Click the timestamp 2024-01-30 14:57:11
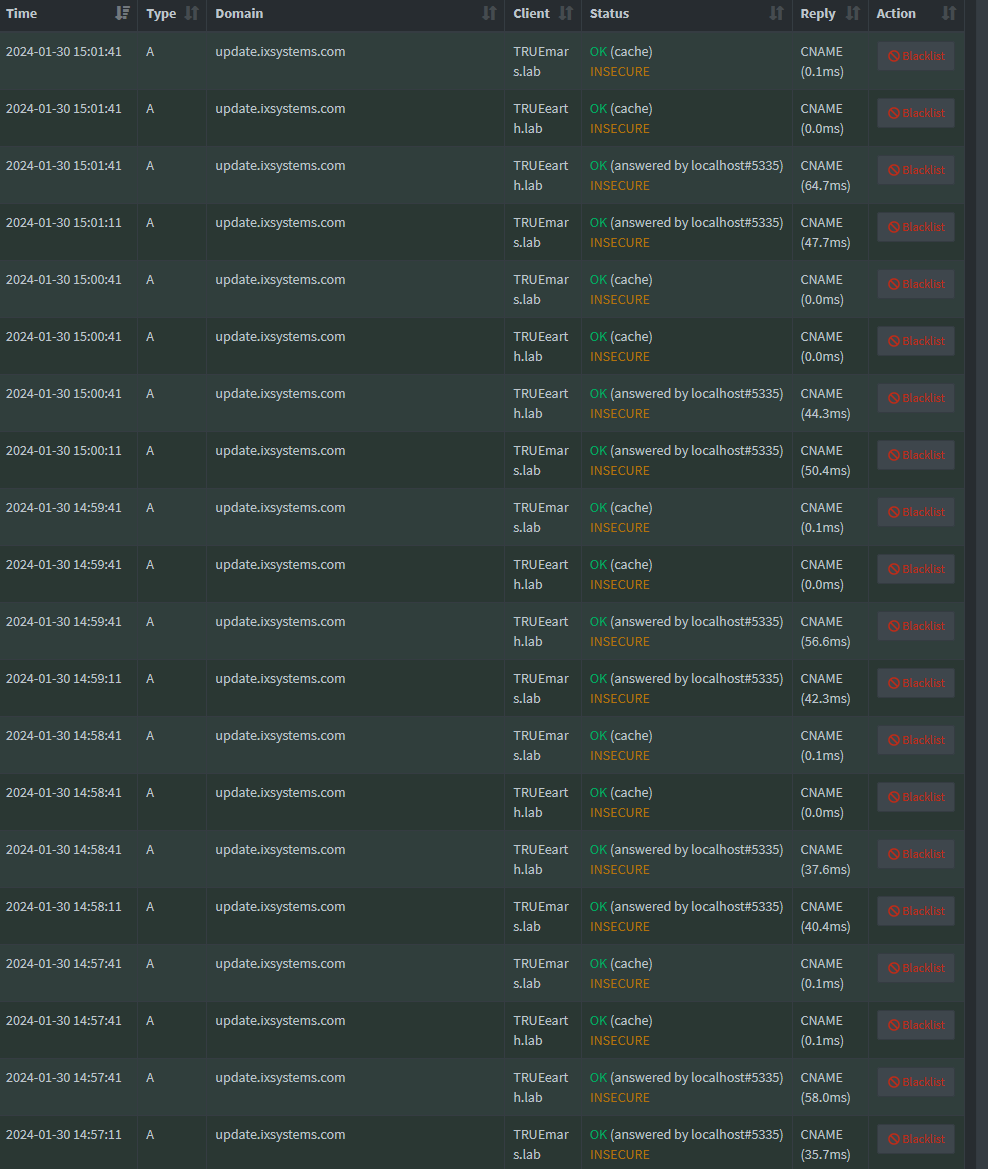This screenshot has height=1169, width=988. 63,1135
